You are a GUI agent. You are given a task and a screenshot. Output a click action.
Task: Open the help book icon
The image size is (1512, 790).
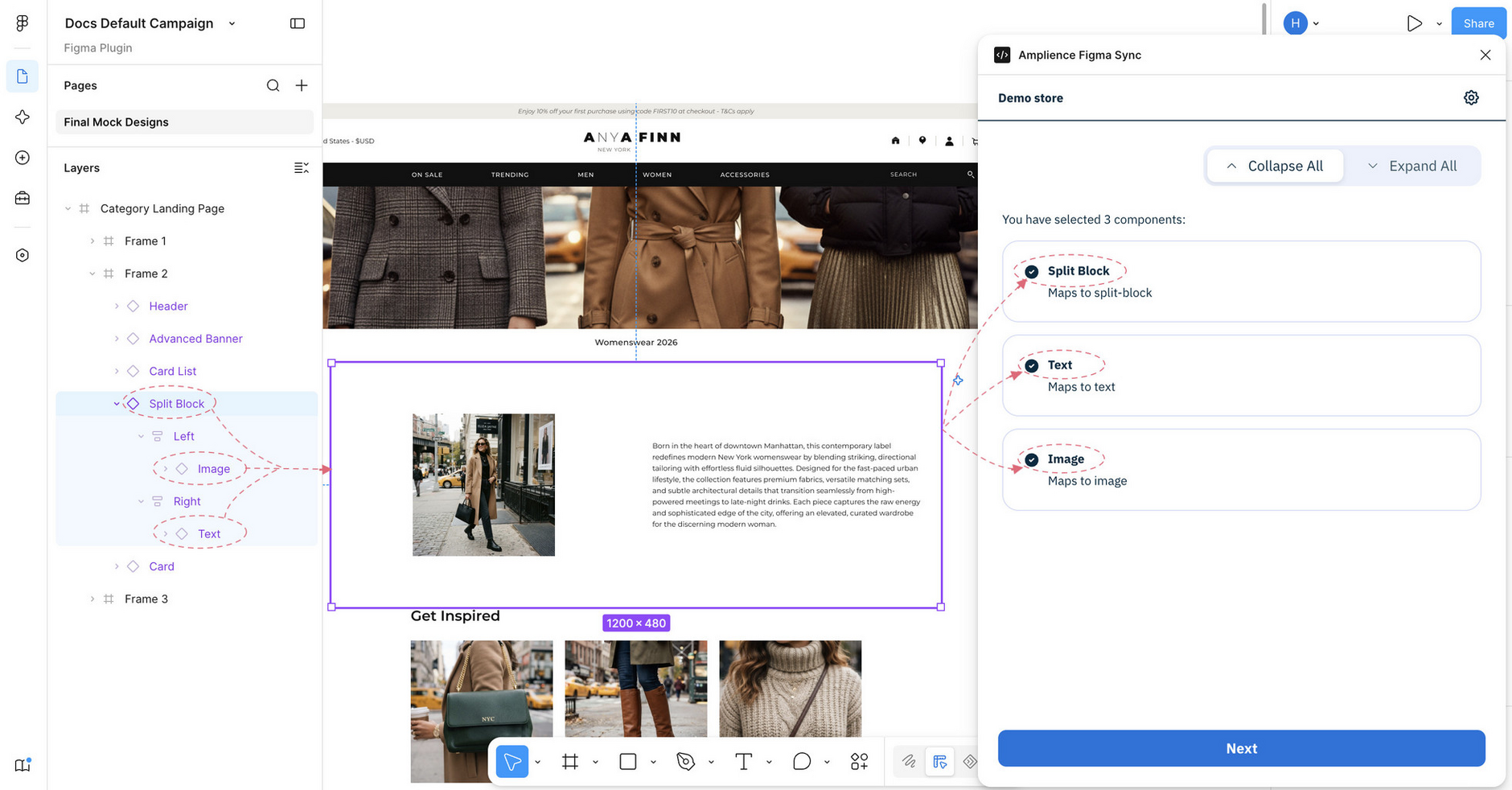point(23,765)
